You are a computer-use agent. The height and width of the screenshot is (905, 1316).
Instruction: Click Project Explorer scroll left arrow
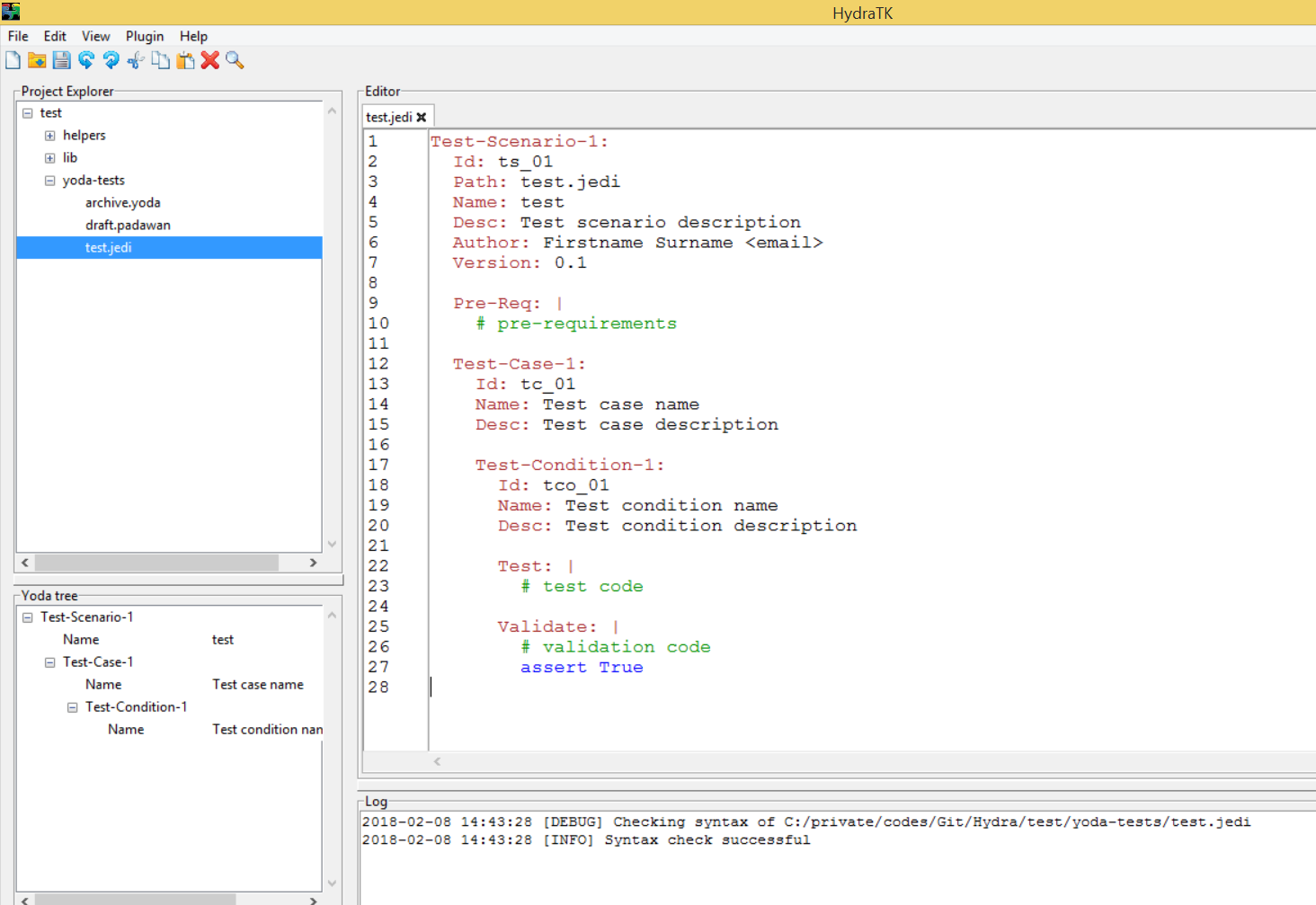(x=25, y=563)
